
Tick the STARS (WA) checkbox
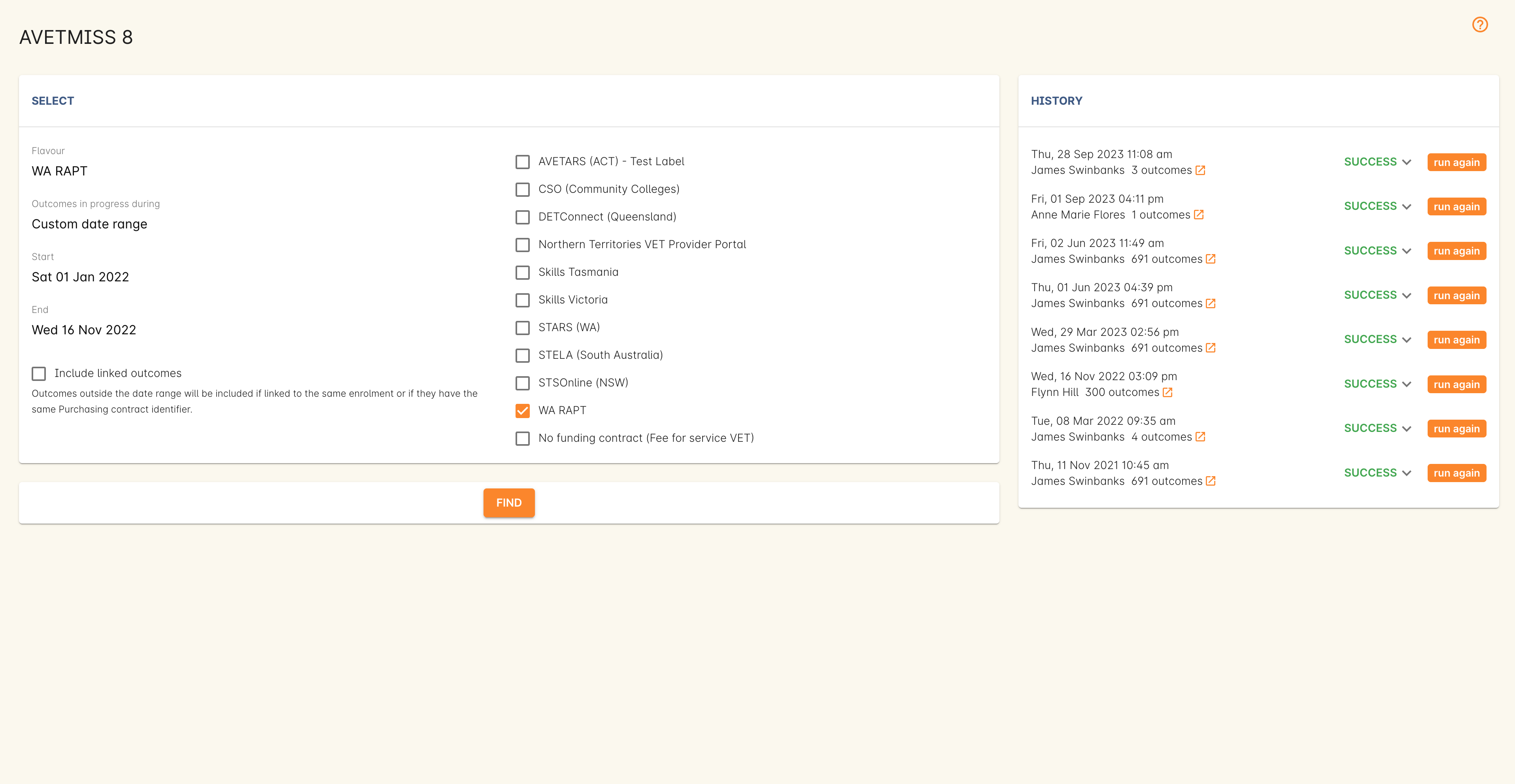(522, 327)
